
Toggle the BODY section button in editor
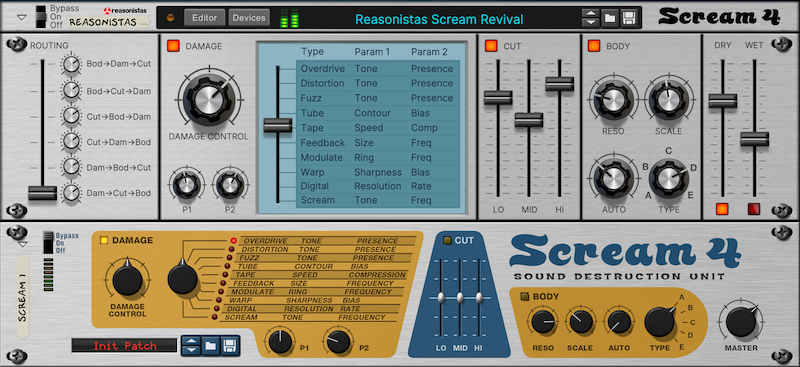pyautogui.click(x=594, y=46)
